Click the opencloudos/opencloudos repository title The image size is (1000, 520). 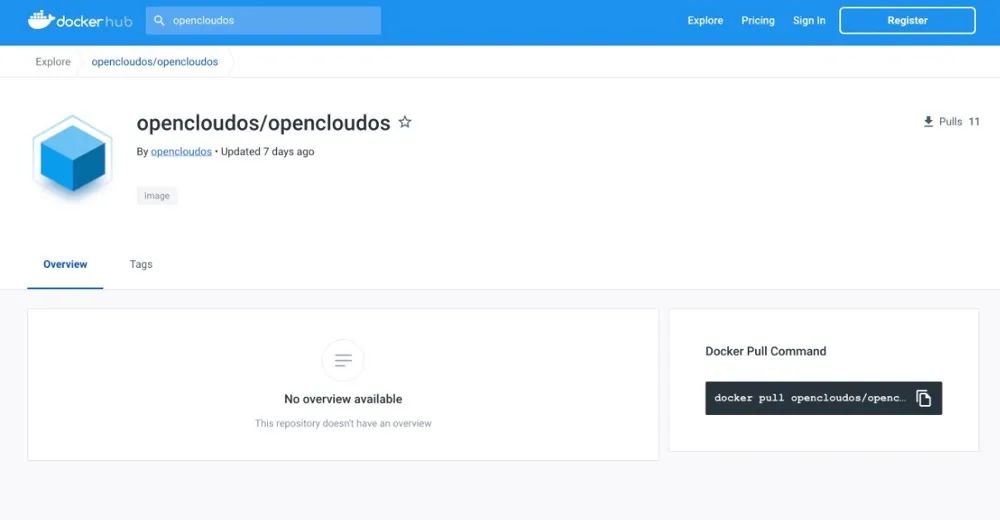point(263,123)
